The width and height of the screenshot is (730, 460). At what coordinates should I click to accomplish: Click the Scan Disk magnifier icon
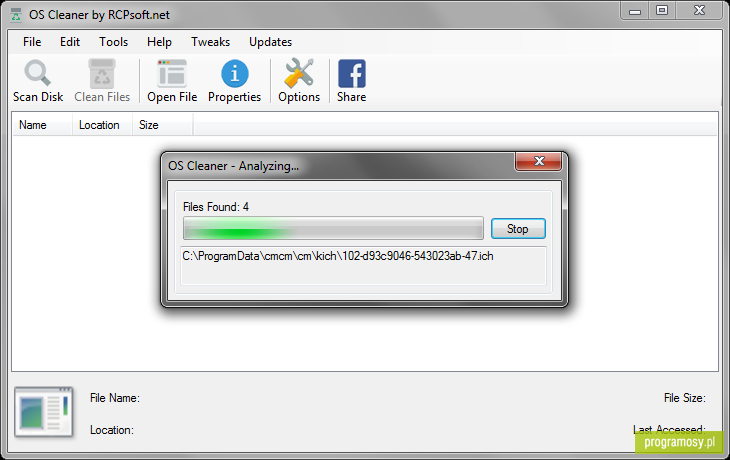pos(37,73)
